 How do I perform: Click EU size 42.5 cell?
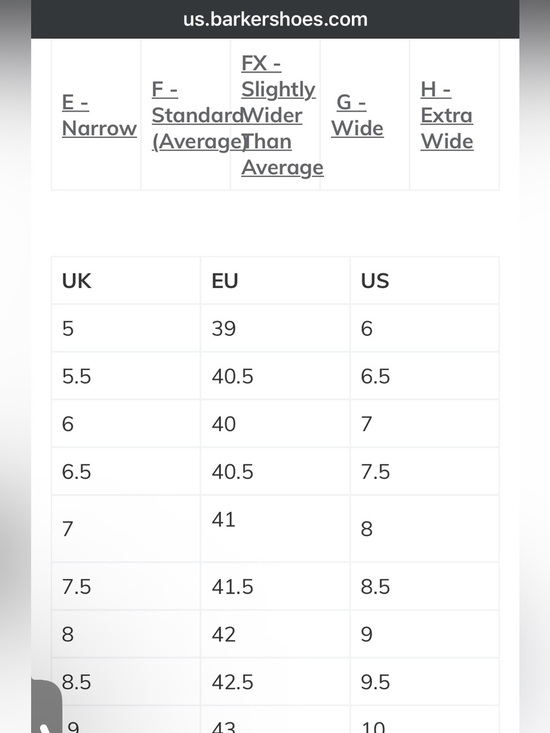275,682
